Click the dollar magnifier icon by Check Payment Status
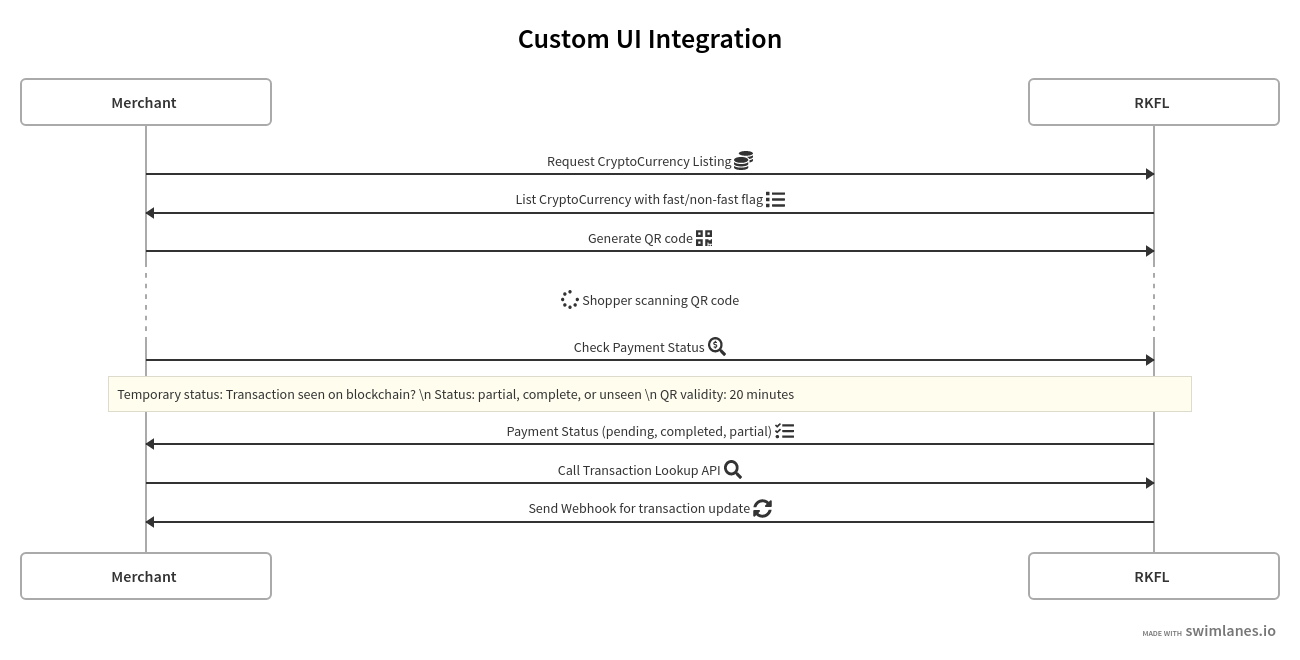Viewport: 1300px width, 660px height. pyautogui.click(x=717, y=347)
